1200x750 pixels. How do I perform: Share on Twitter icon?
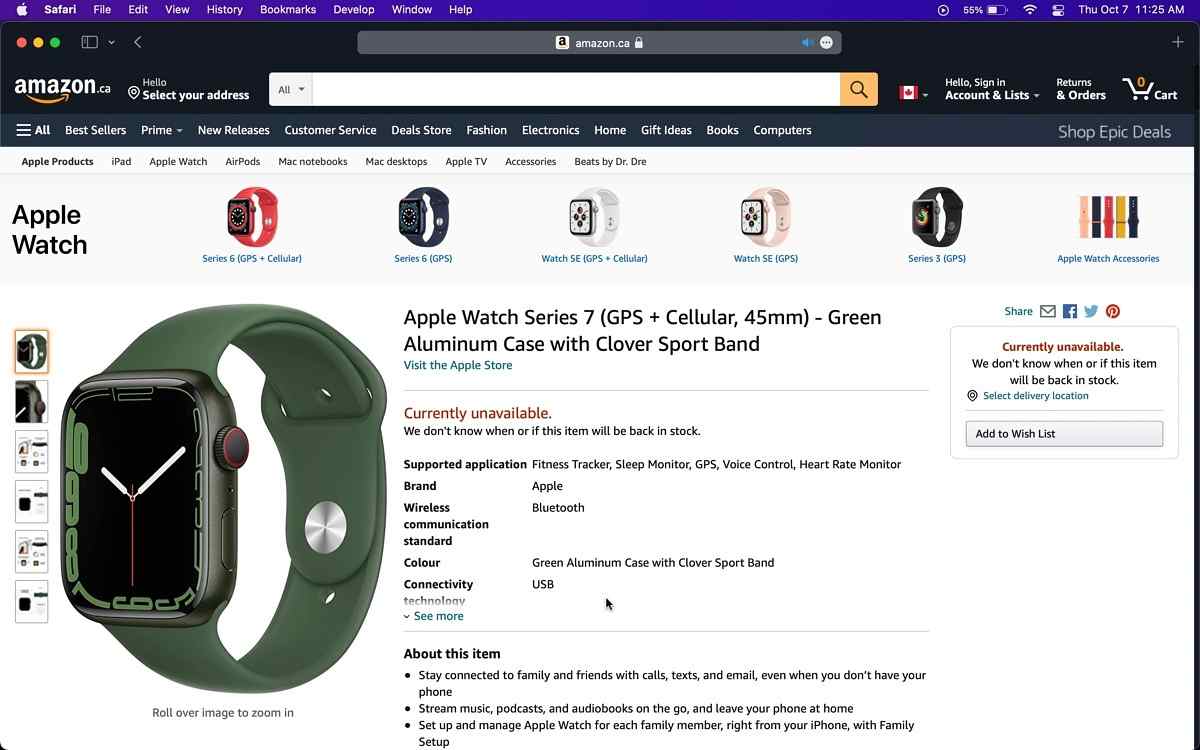pyautogui.click(x=1091, y=311)
